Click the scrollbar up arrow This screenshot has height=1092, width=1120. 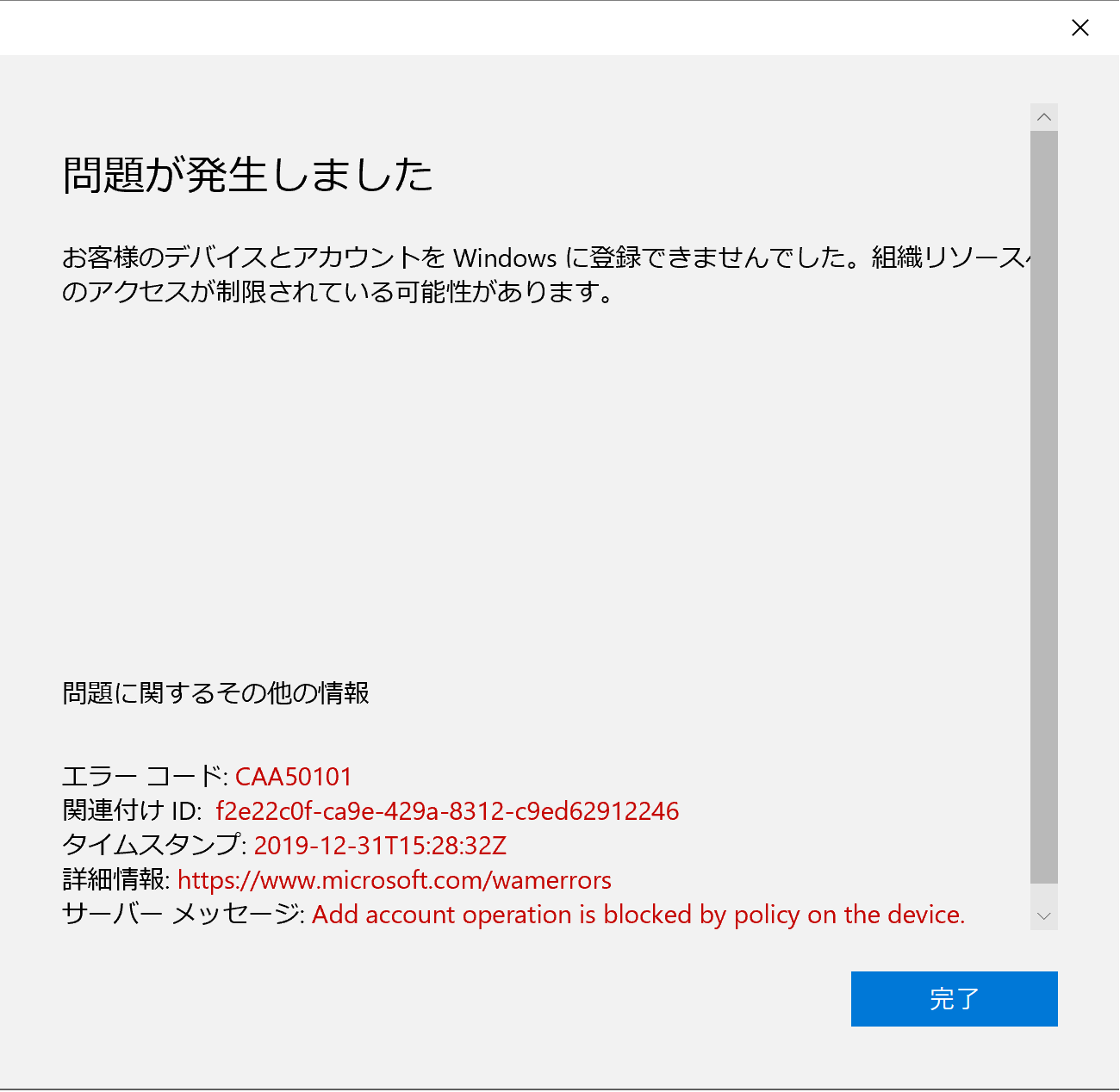(x=1044, y=117)
